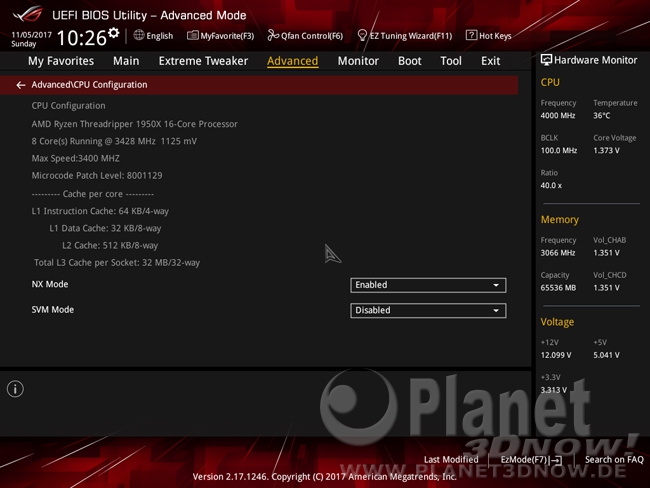Select the SVM Mode label

[x=53, y=310]
